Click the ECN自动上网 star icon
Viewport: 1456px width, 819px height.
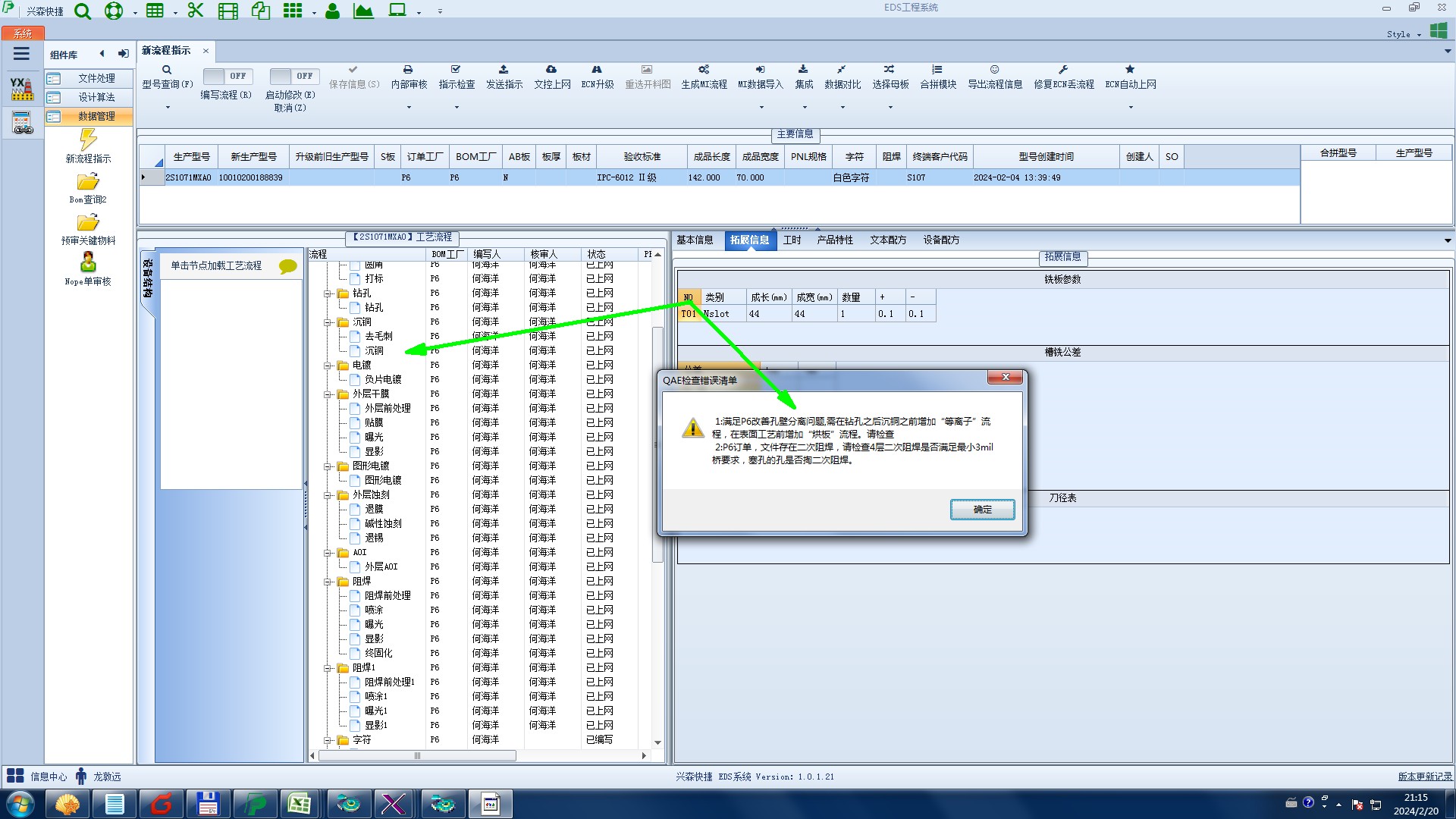pyautogui.click(x=1130, y=70)
